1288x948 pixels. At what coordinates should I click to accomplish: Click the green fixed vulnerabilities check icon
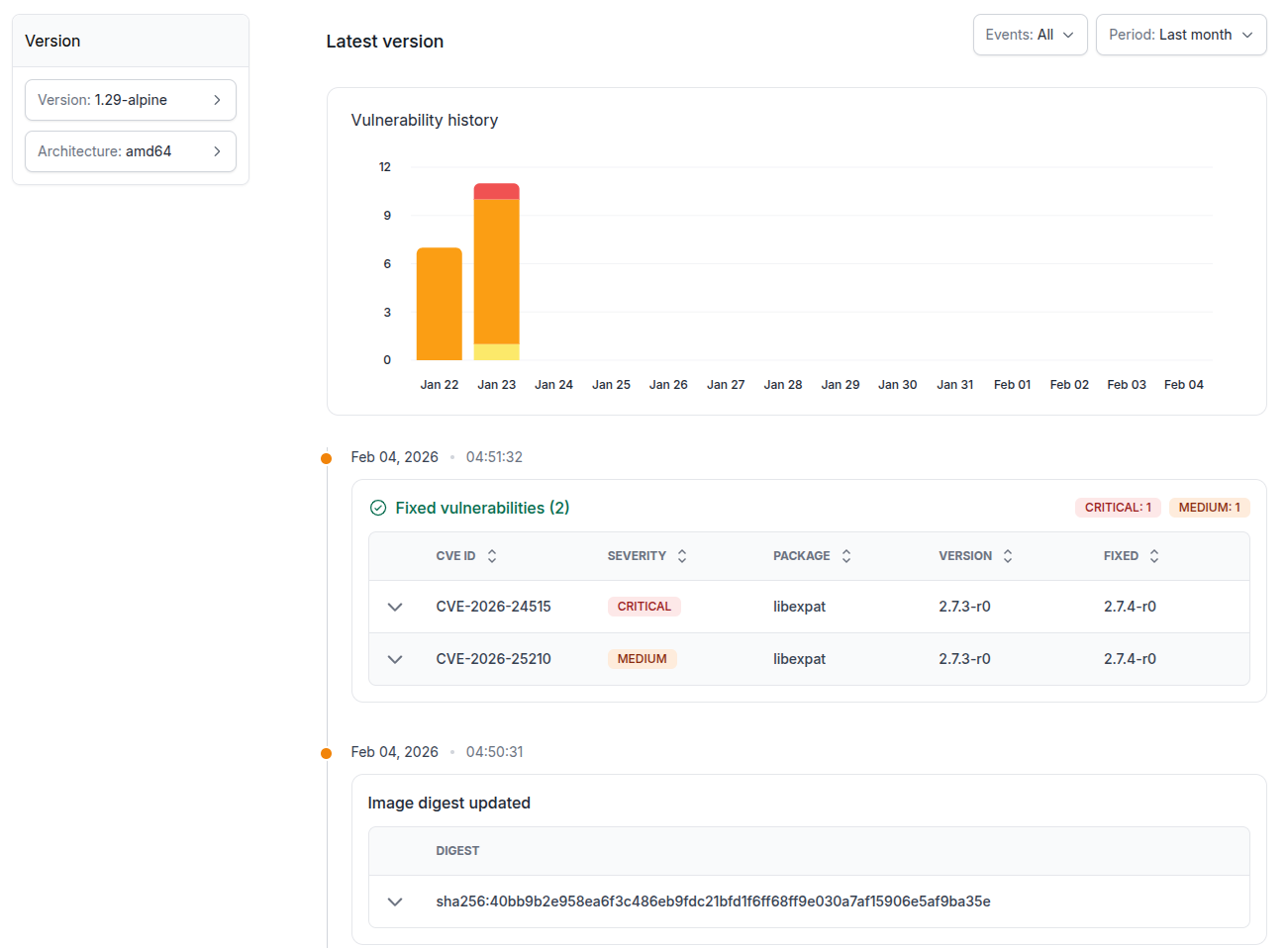[378, 508]
